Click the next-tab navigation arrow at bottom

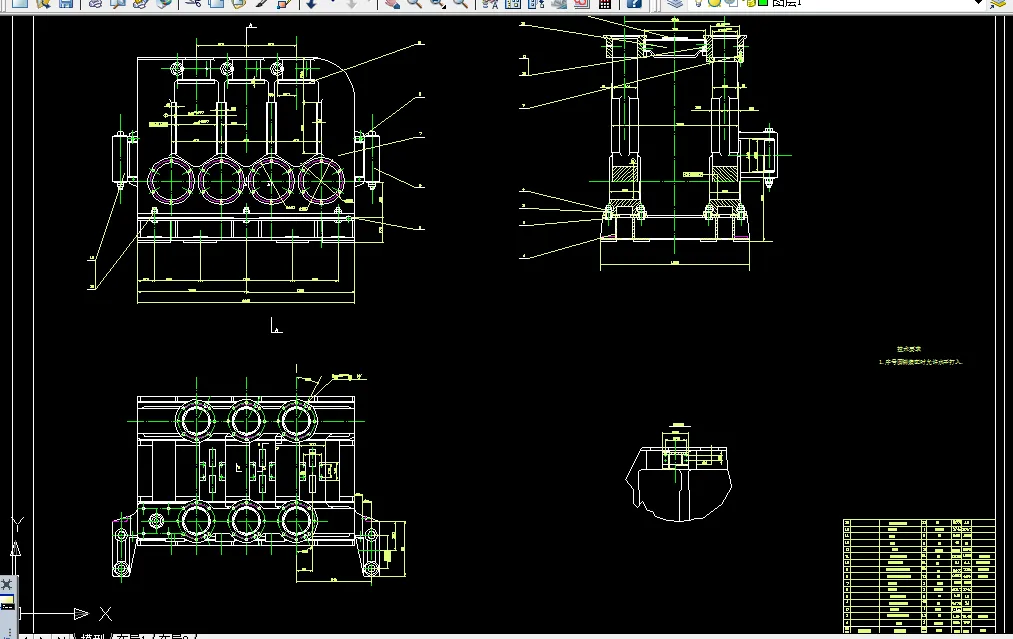43,636
